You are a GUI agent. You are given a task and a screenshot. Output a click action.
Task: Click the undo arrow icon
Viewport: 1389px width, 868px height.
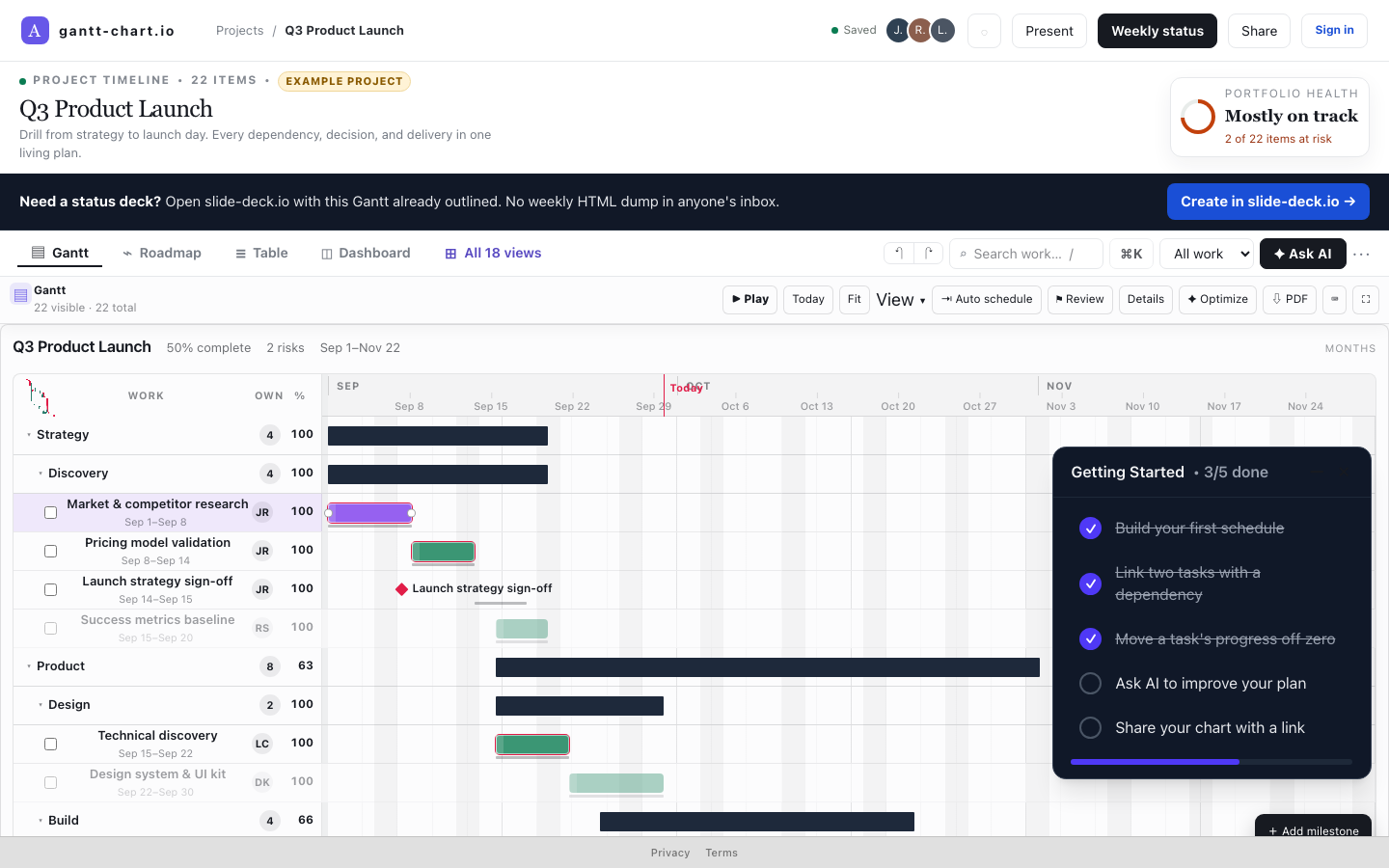pos(899,253)
